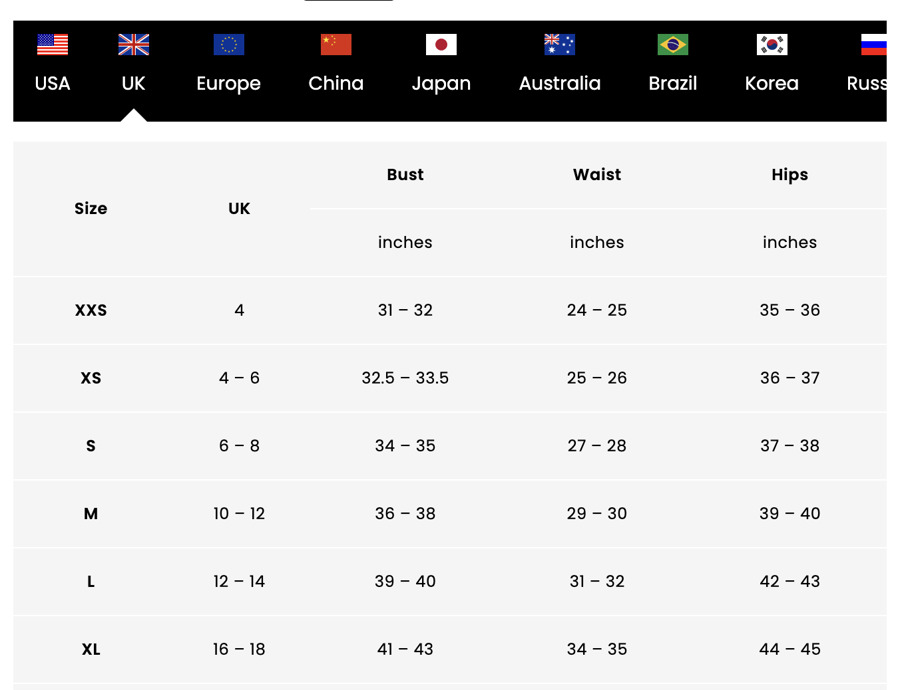This screenshot has height=690, width=900.
Task: Click the M row waist value 29 – 30
Action: tap(597, 513)
